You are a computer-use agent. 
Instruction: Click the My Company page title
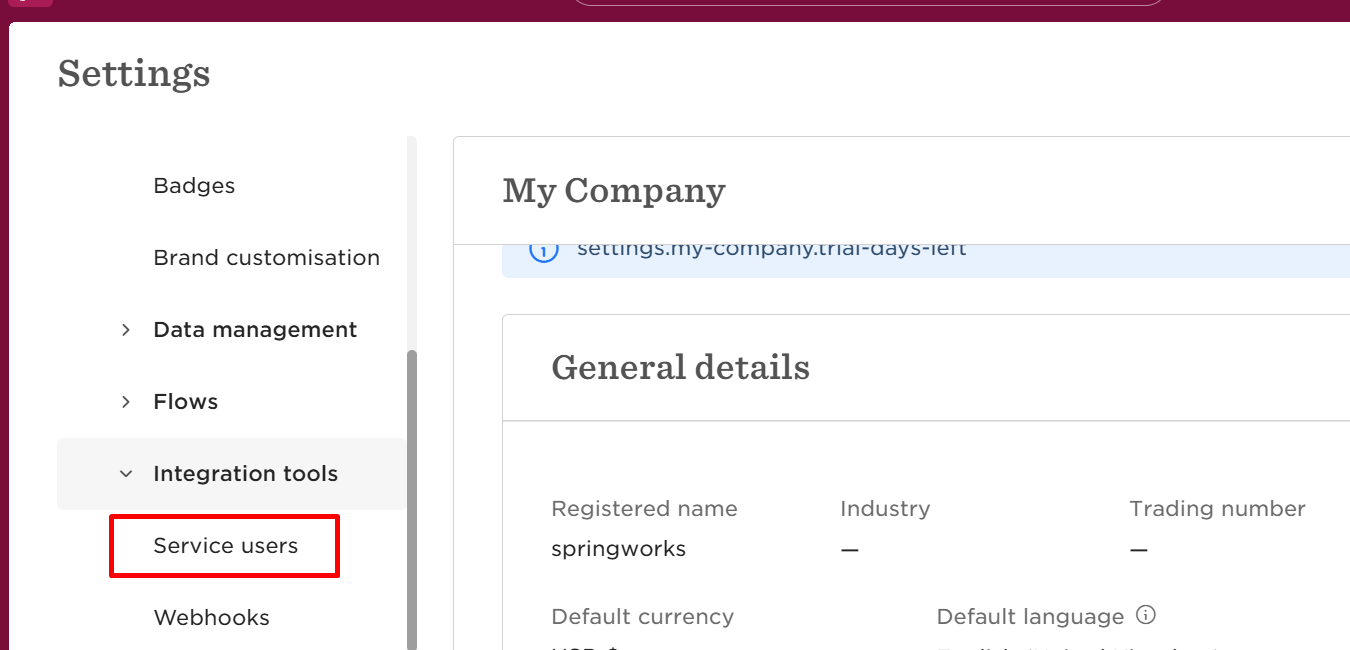point(614,190)
